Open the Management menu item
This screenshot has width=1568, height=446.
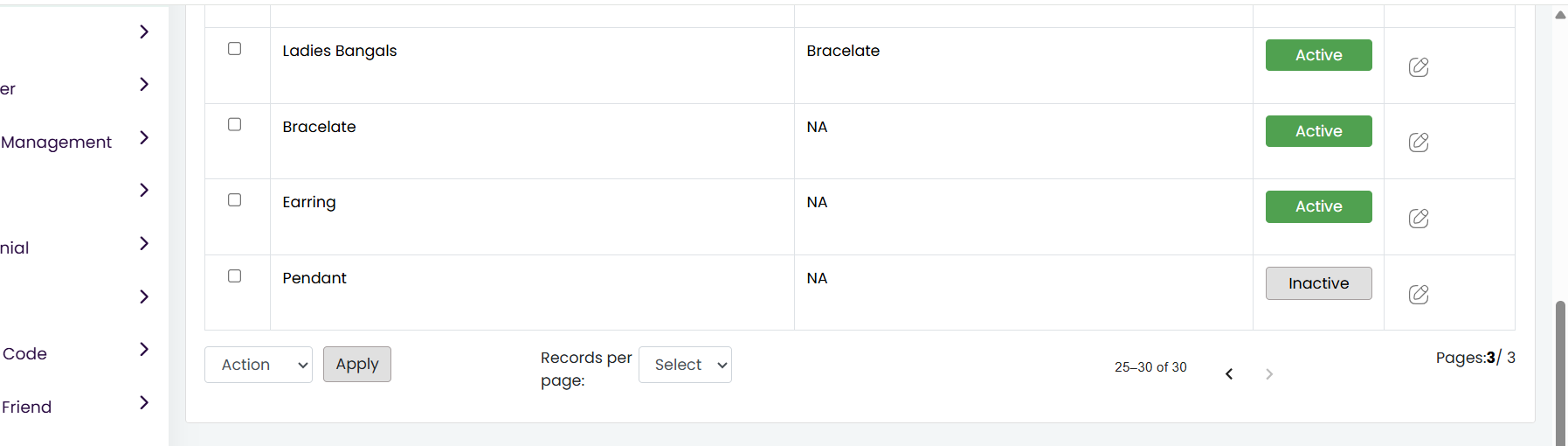[x=56, y=142]
